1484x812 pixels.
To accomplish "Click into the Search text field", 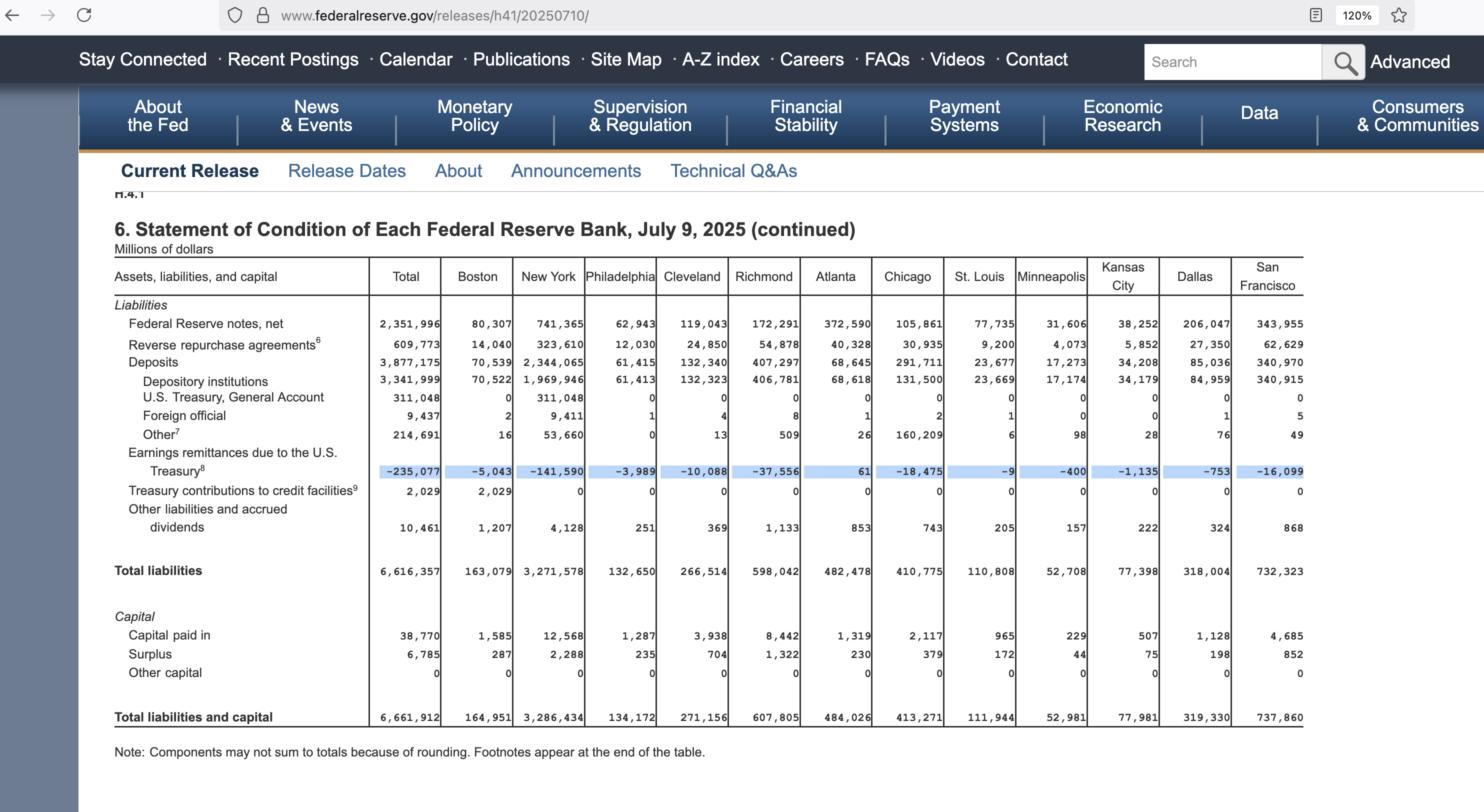I will tap(1233, 62).
